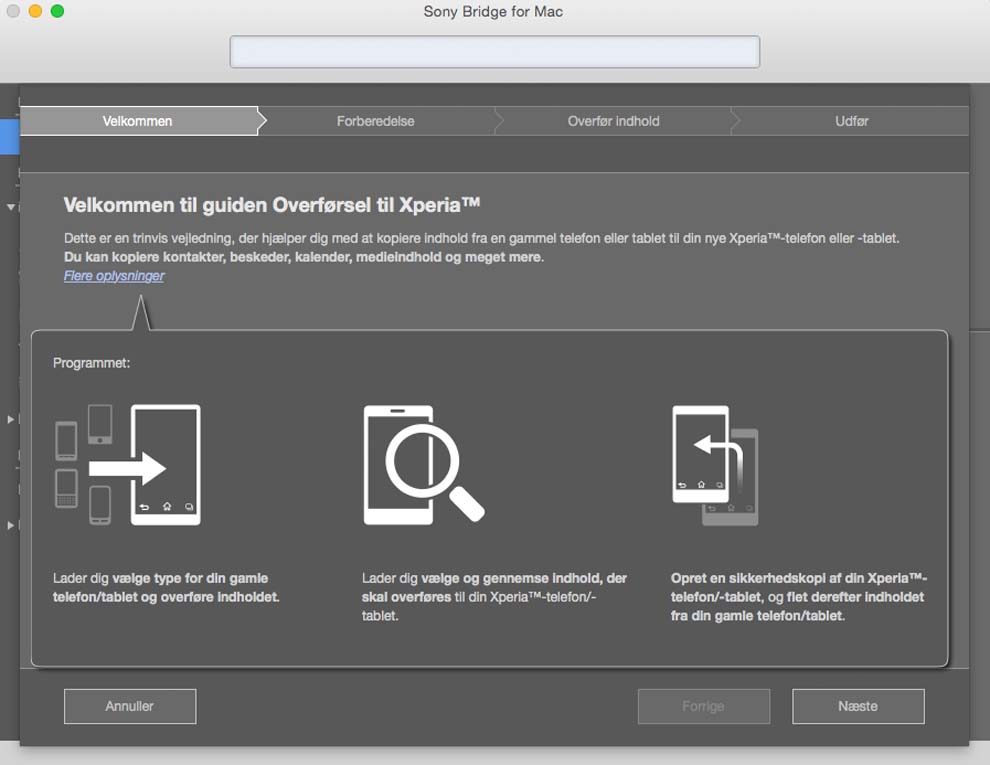
Task: Select the Velkommen wizard step
Action: (x=138, y=121)
